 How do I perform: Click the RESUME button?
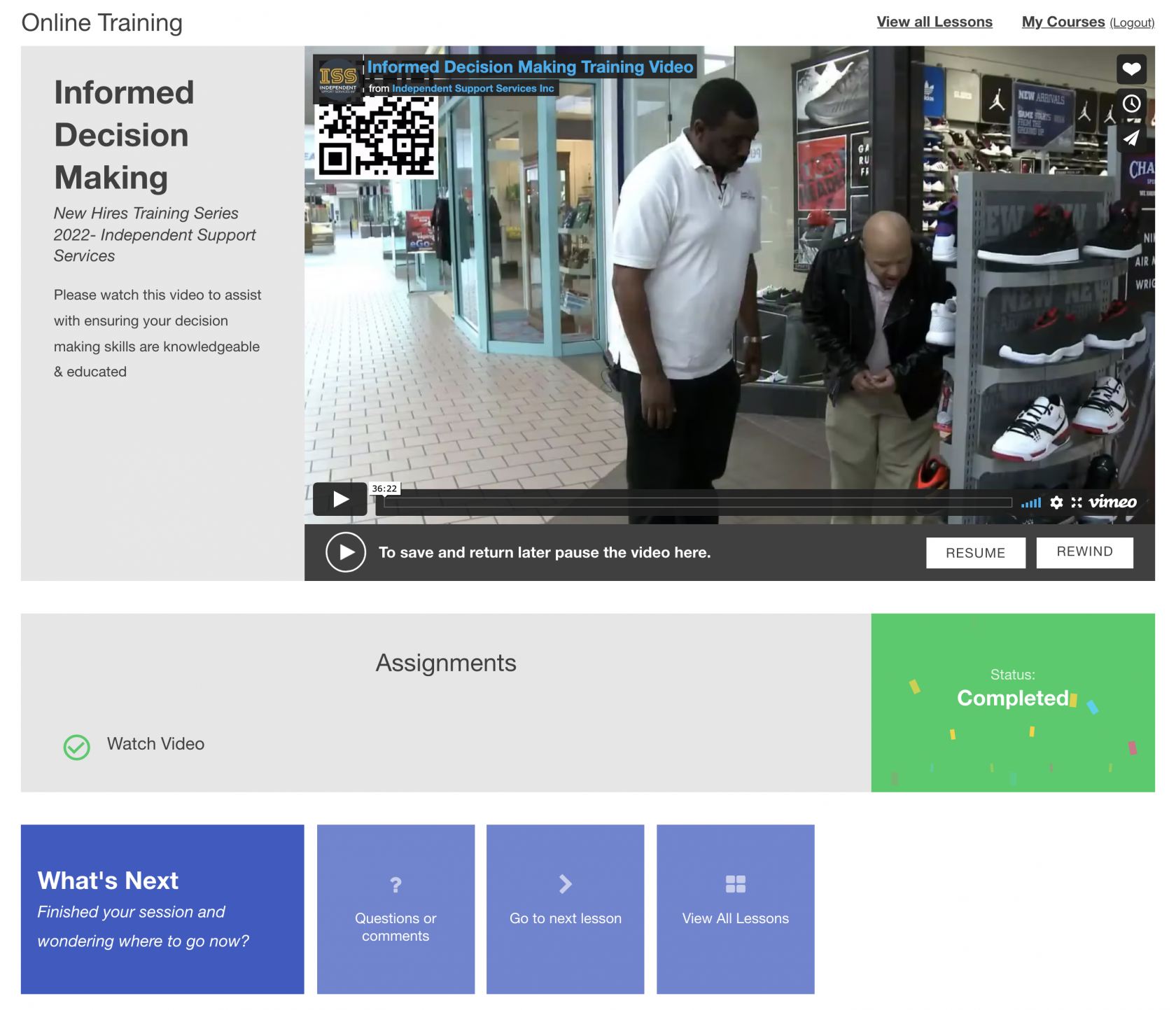tap(975, 553)
